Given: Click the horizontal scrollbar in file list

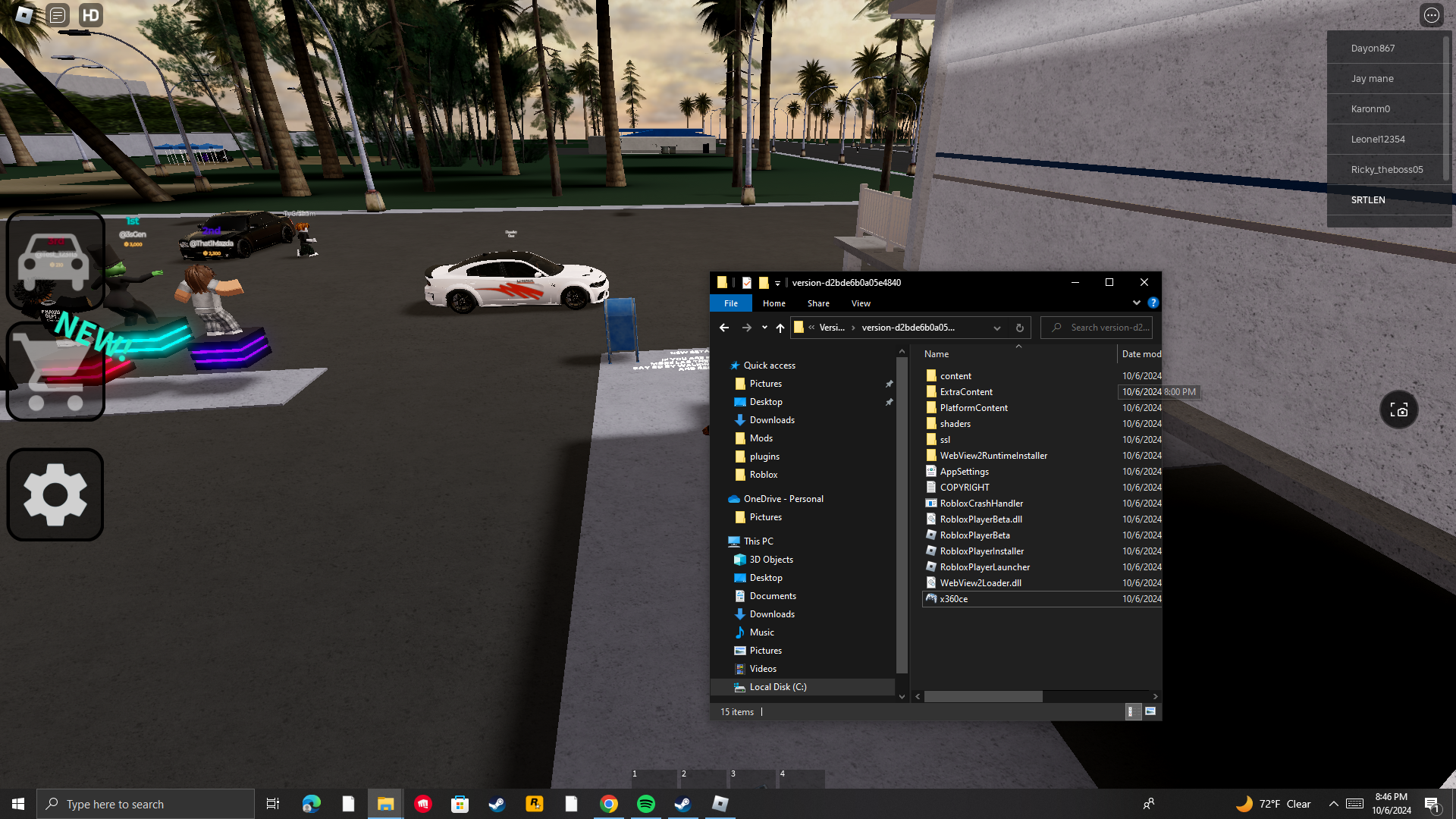Looking at the screenshot, I should coord(983,696).
